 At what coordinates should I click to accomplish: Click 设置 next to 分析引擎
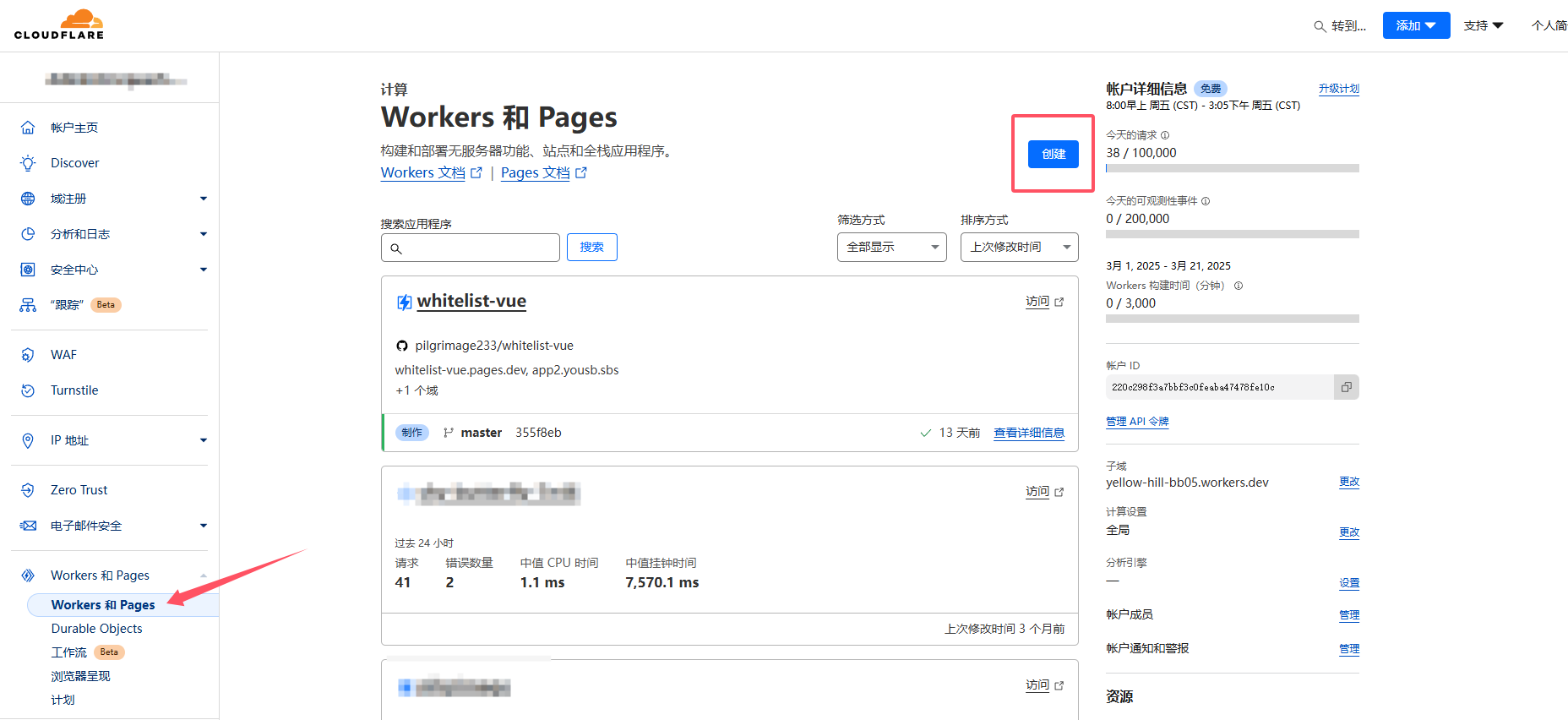click(x=1349, y=583)
